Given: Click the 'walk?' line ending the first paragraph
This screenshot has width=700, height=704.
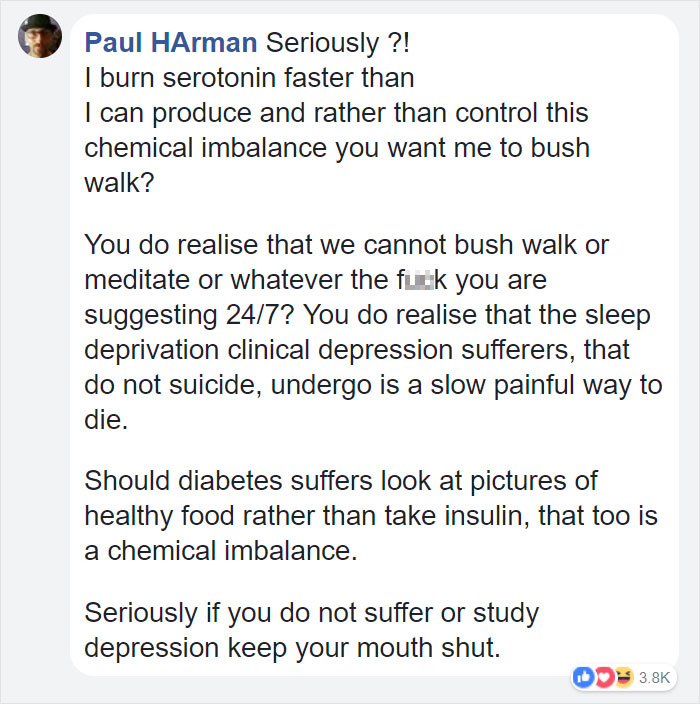Looking at the screenshot, I should pos(119,183).
